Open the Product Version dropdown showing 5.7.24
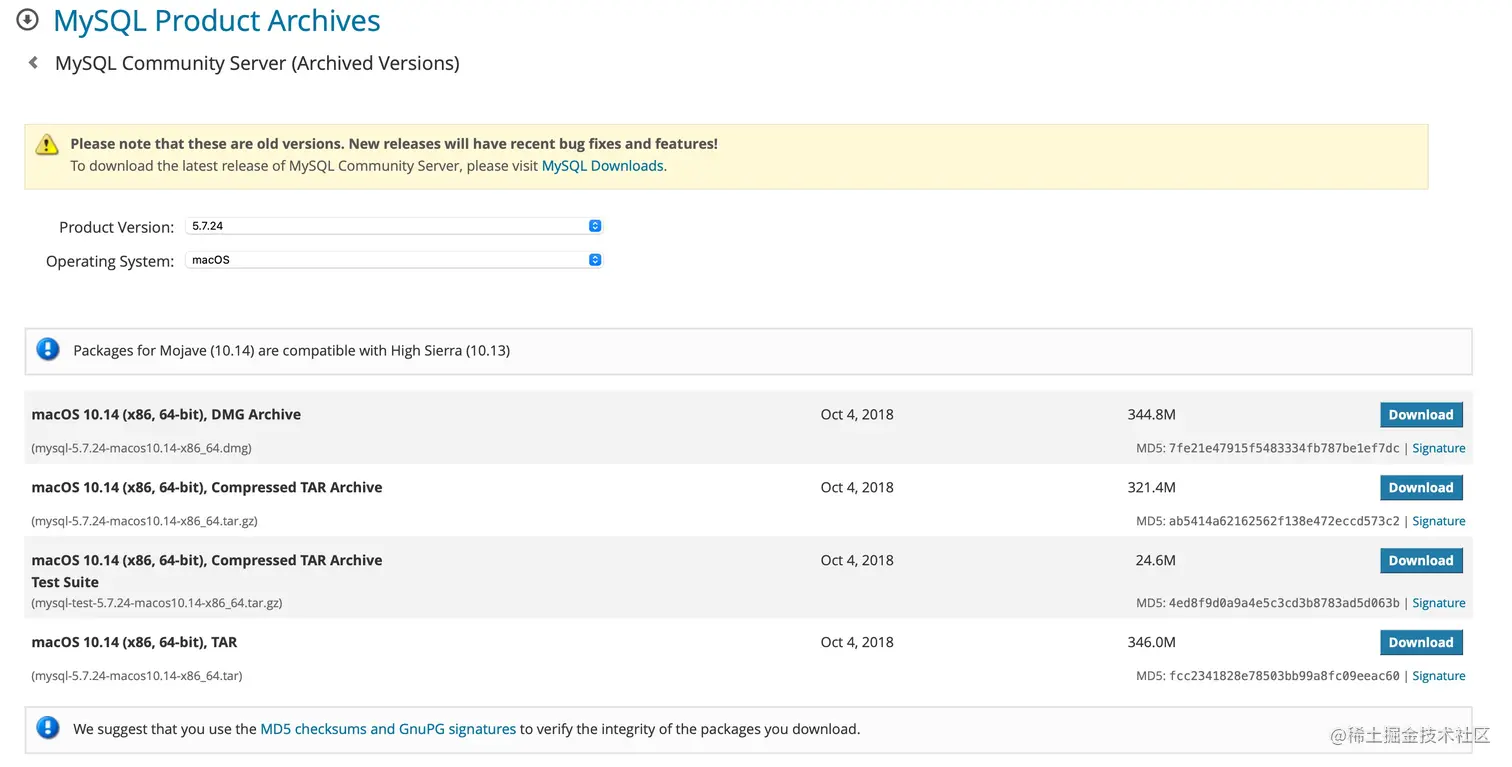Viewport: 1512px width, 767px height. pyautogui.click(x=394, y=226)
